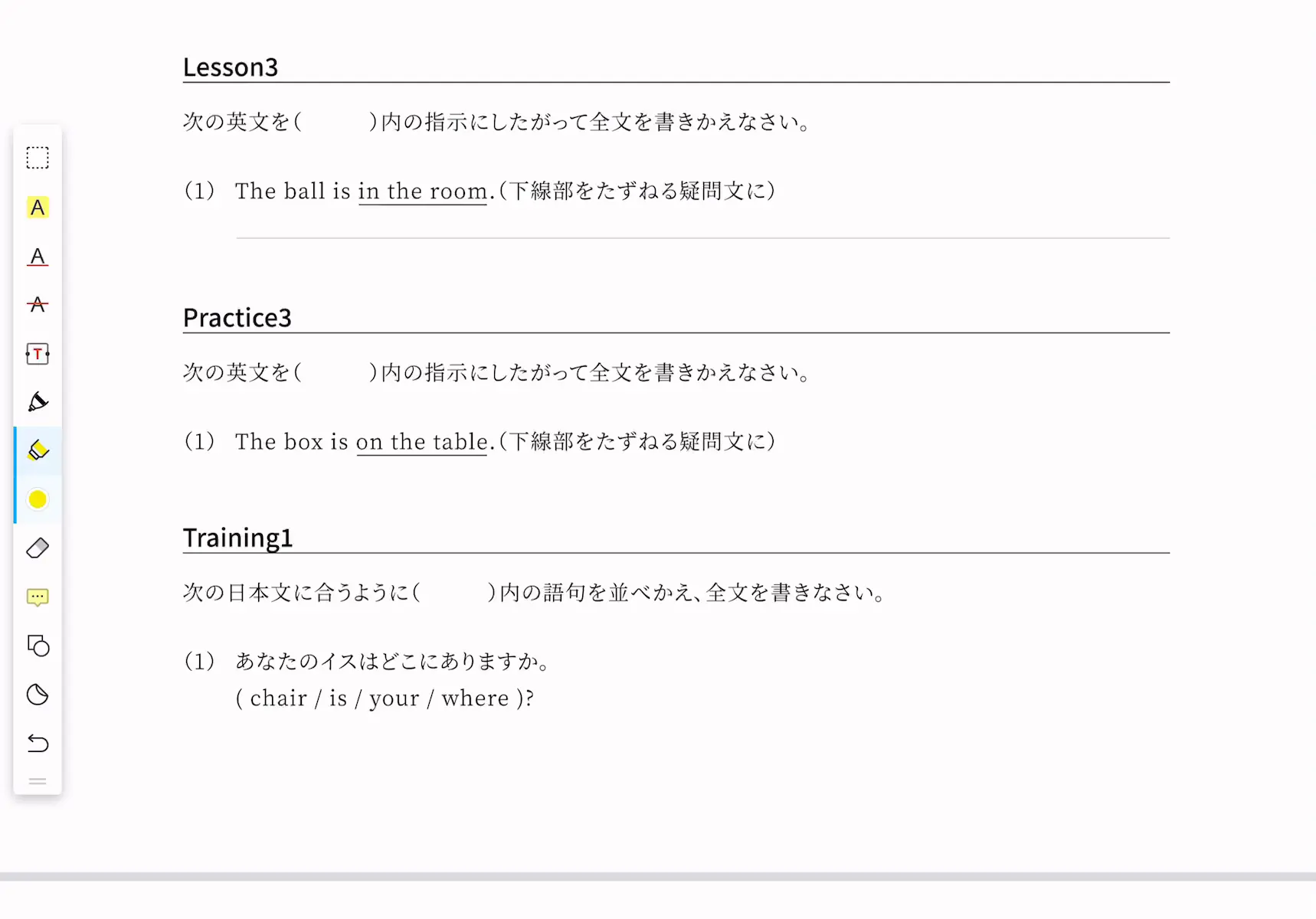Screen dimensions: 1316x919
Task: Undo the last annotation
Action: (38, 743)
